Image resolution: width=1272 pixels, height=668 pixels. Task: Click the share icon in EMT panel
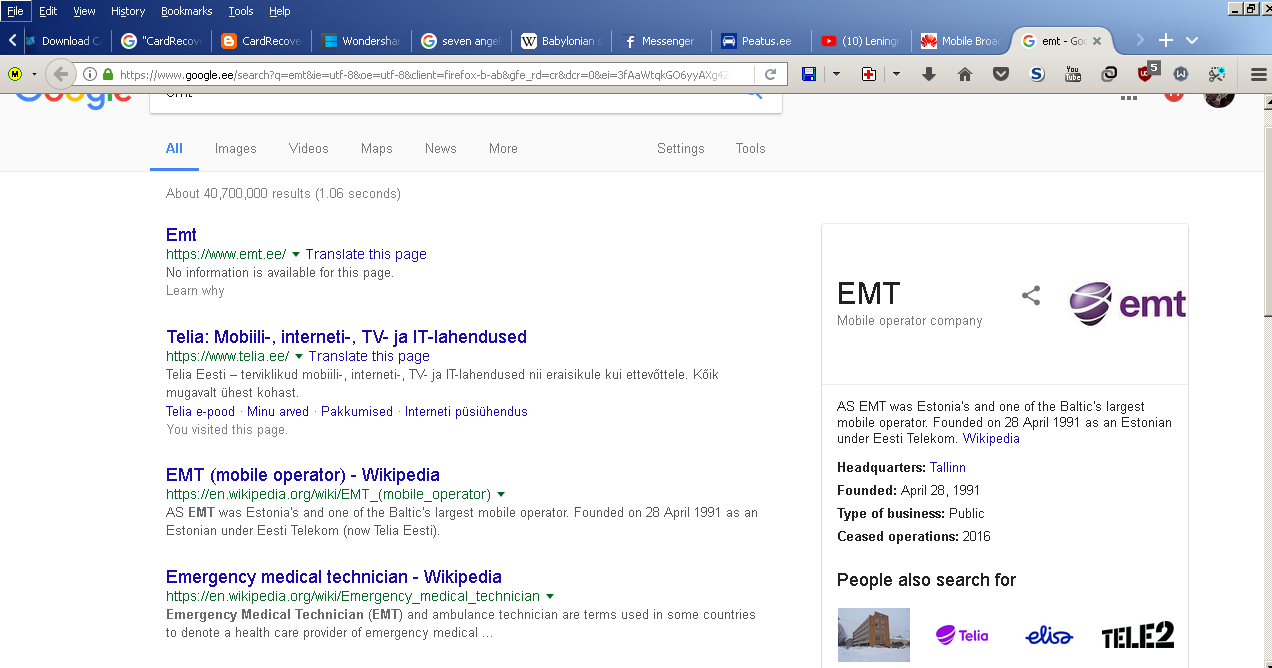click(x=1031, y=296)
